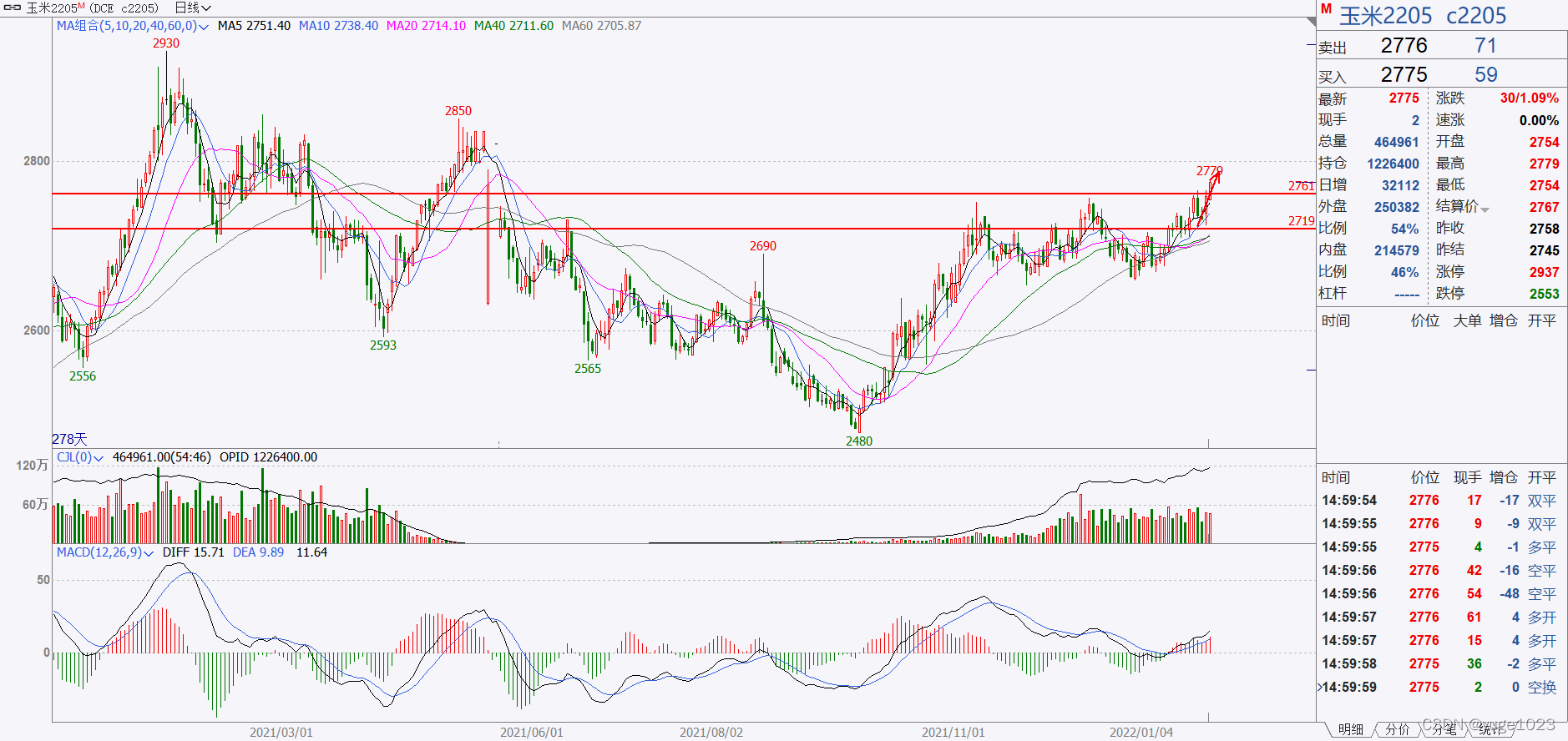
Task: Click the 2719 horizontal line price label
Action: point(1301,221)
